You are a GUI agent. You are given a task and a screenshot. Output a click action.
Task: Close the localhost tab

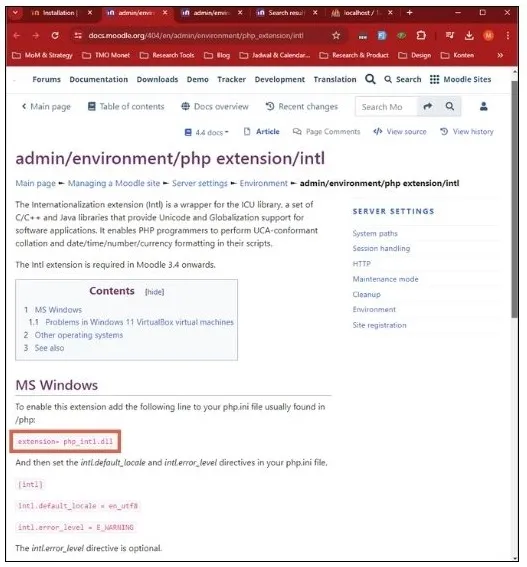pos(390,13)
